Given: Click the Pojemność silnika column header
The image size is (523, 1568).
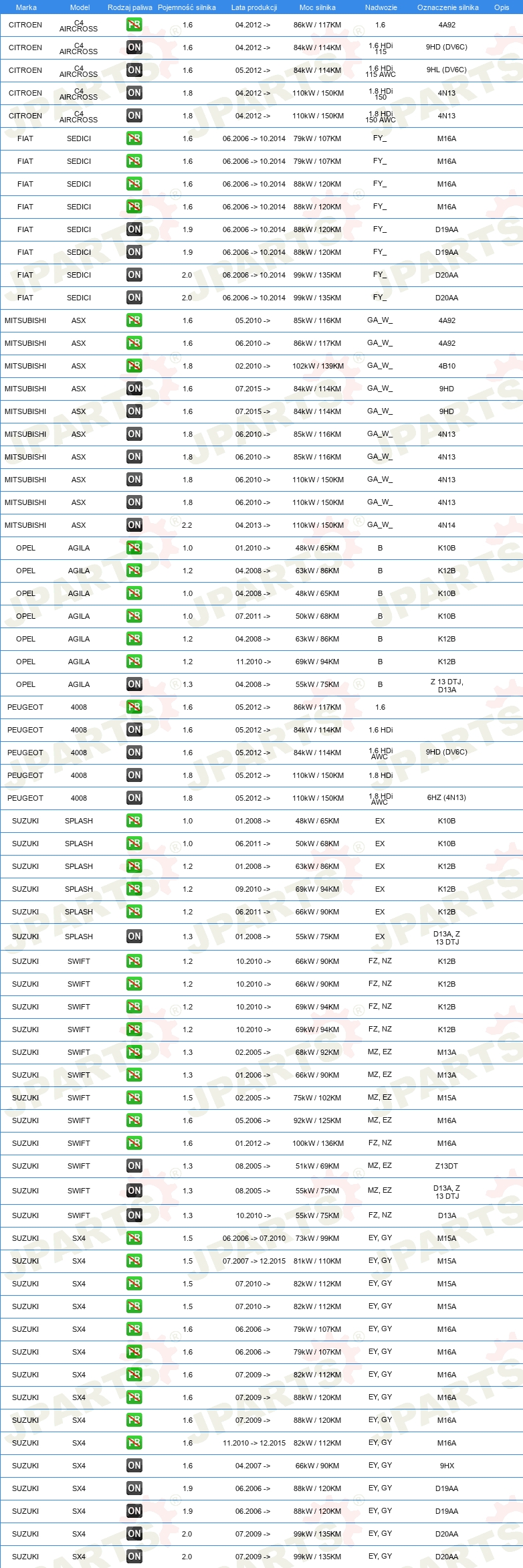Looking at the screenshot, I should coord(187,7).
